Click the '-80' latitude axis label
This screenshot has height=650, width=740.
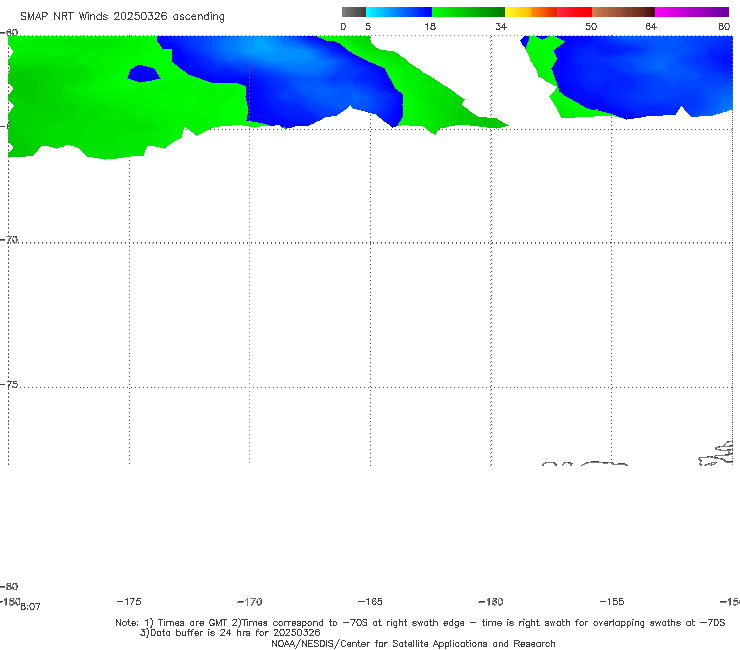pos(9,586)
